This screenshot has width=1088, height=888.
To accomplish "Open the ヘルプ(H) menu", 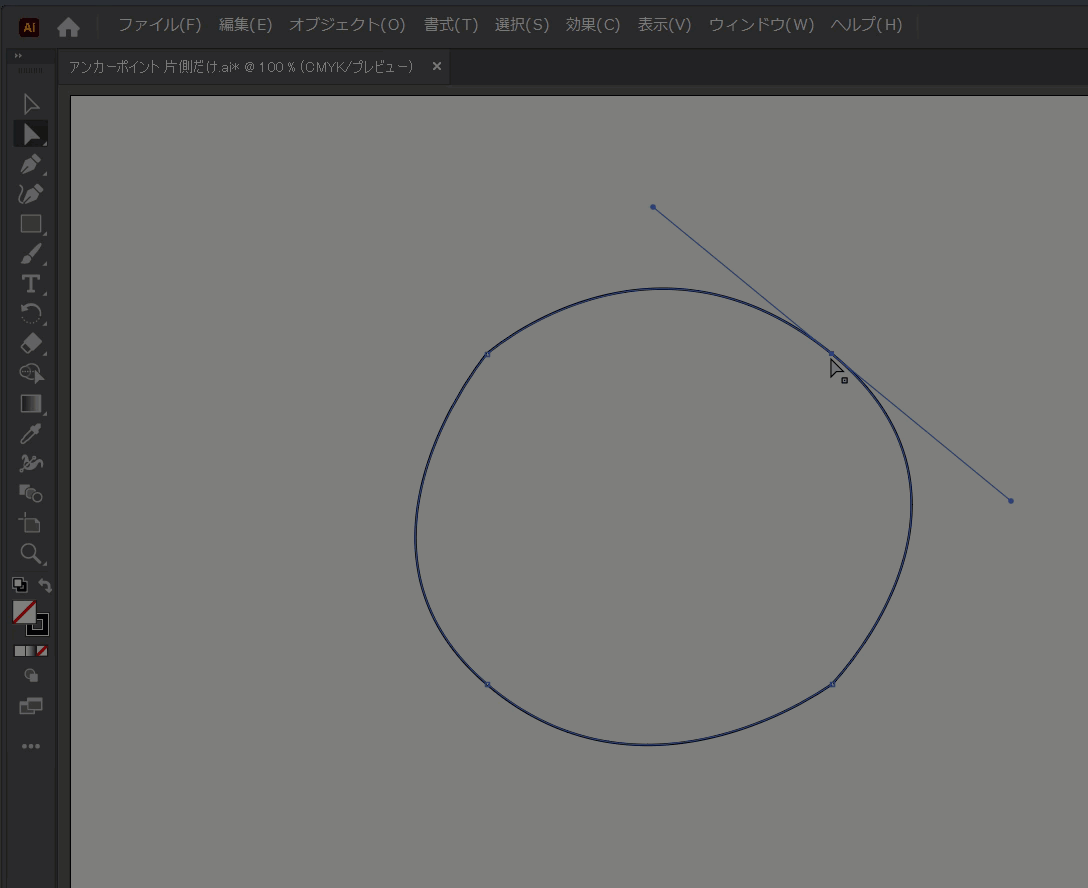I will [x=866, y=25].
